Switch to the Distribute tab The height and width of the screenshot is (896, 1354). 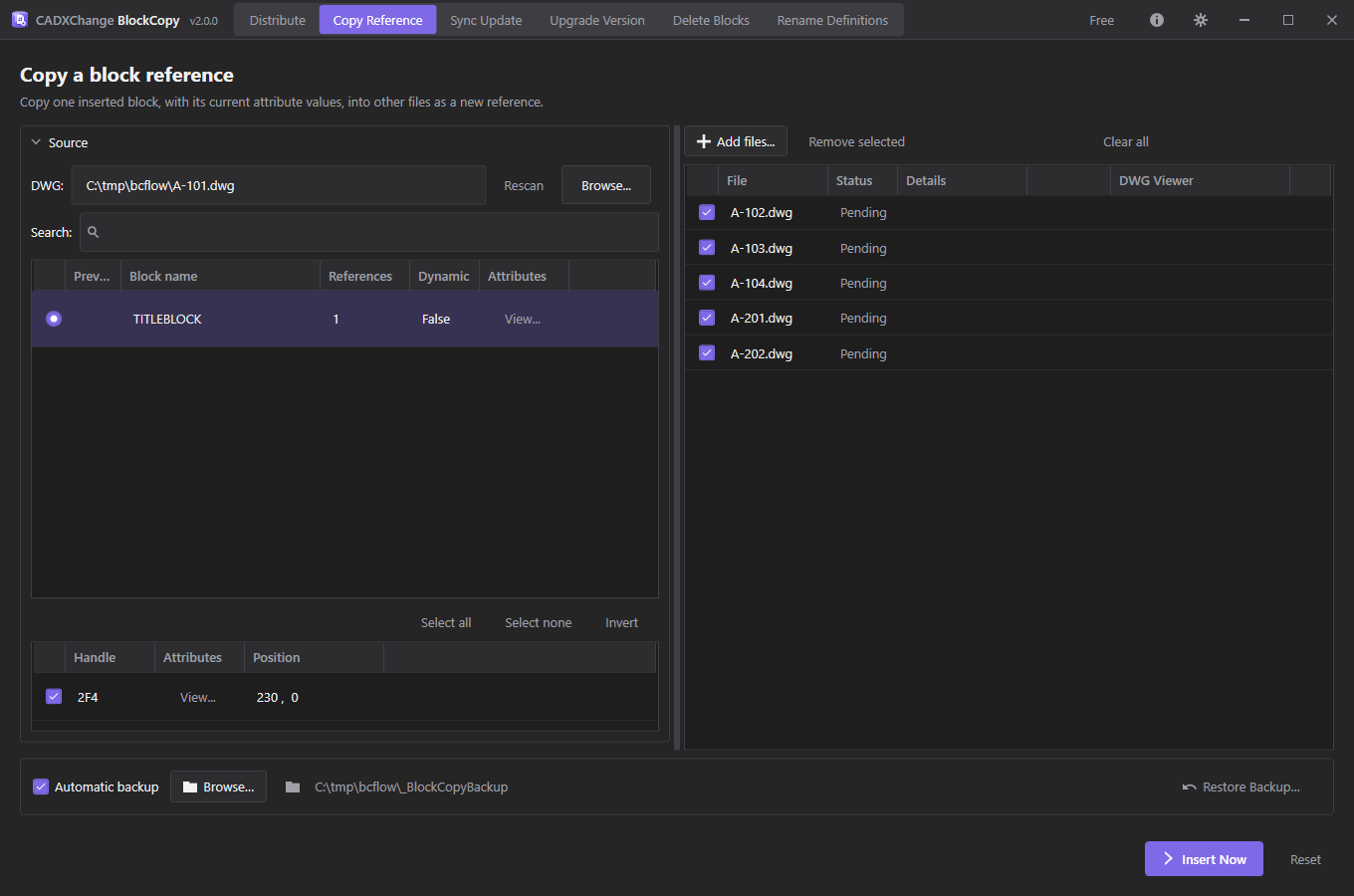[277, 20]
